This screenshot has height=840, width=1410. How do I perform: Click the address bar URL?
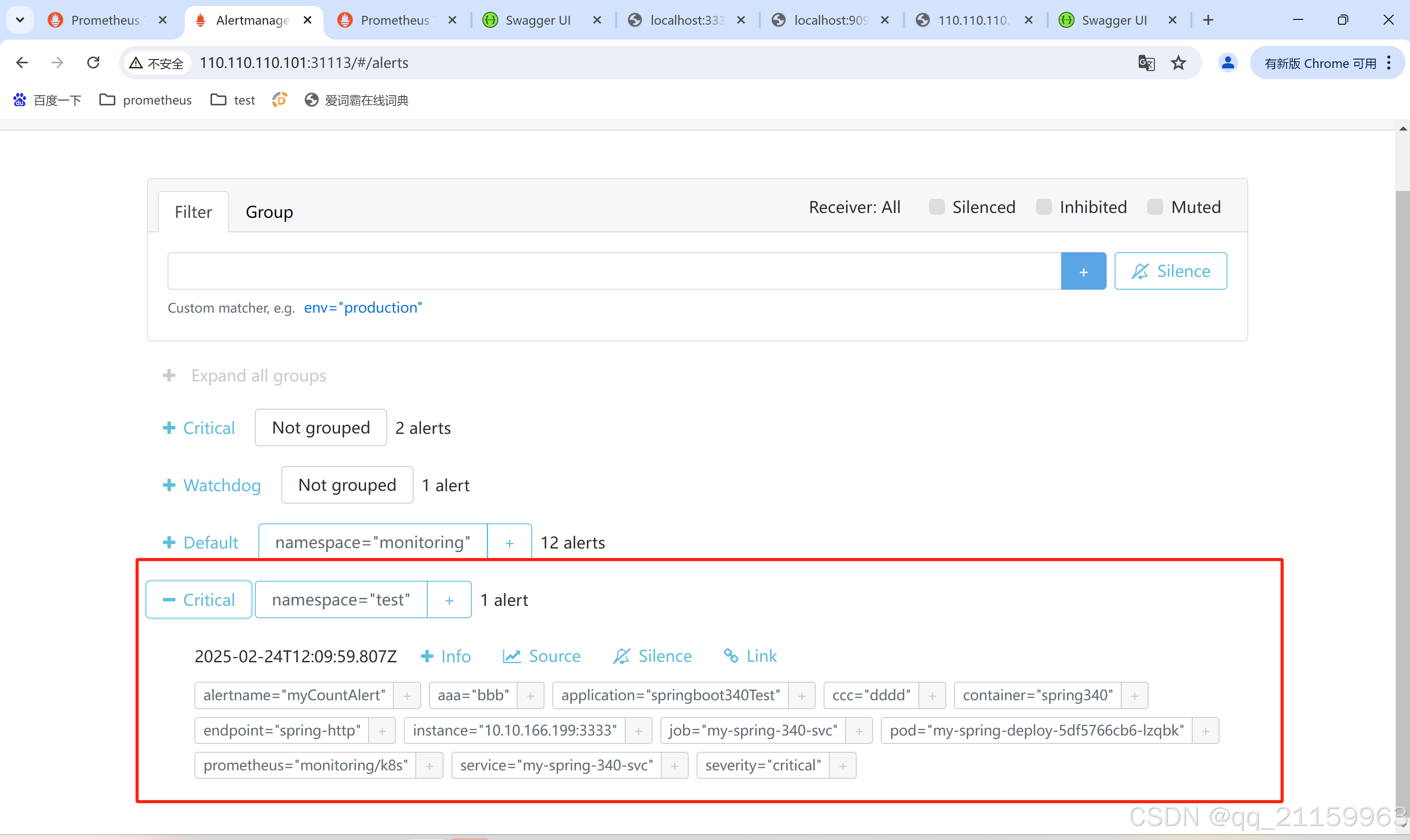304,63
